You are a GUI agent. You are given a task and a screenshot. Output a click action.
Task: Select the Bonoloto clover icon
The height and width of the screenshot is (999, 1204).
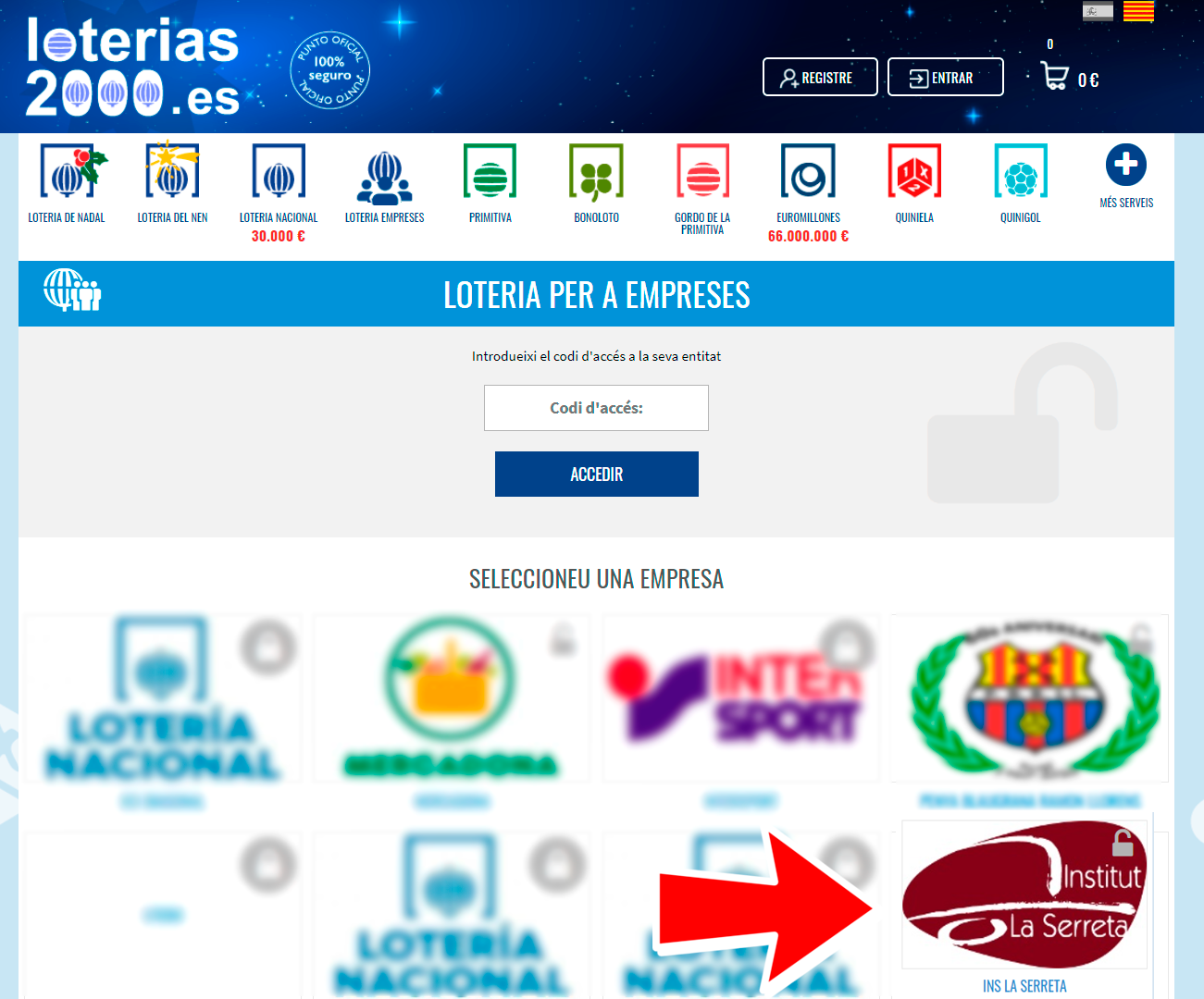click(x=596, y=172)
